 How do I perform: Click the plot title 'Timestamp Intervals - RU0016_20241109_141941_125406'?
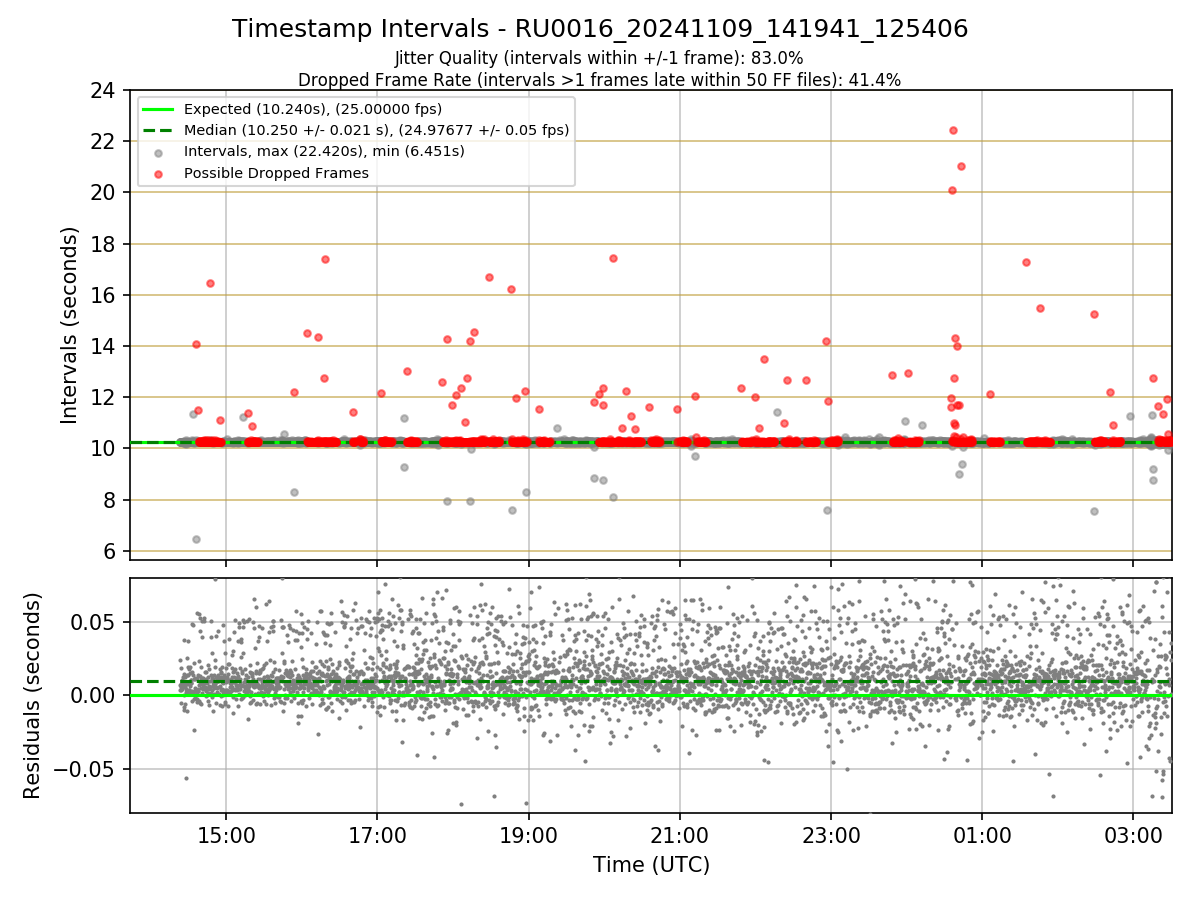[x=600, y=29]
